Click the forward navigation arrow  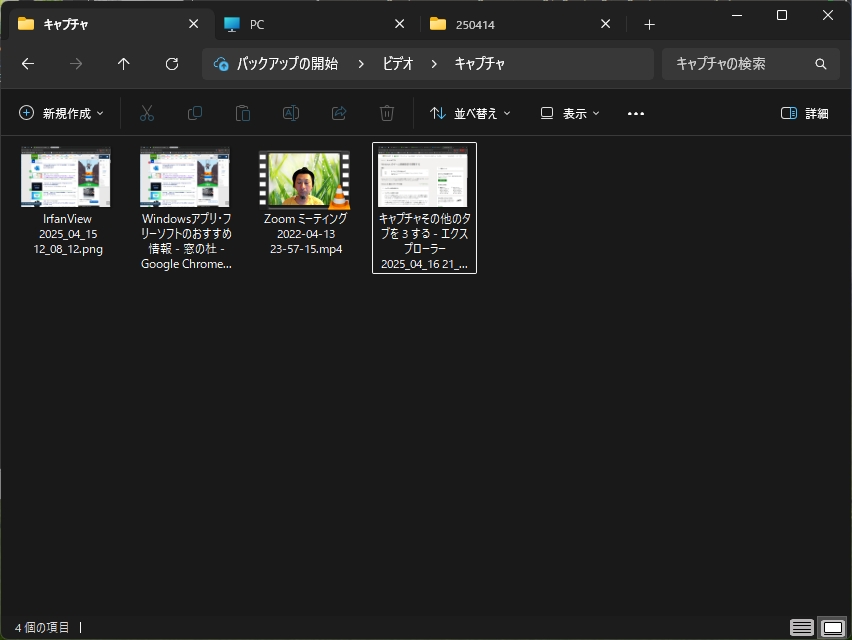coord(76,64)
